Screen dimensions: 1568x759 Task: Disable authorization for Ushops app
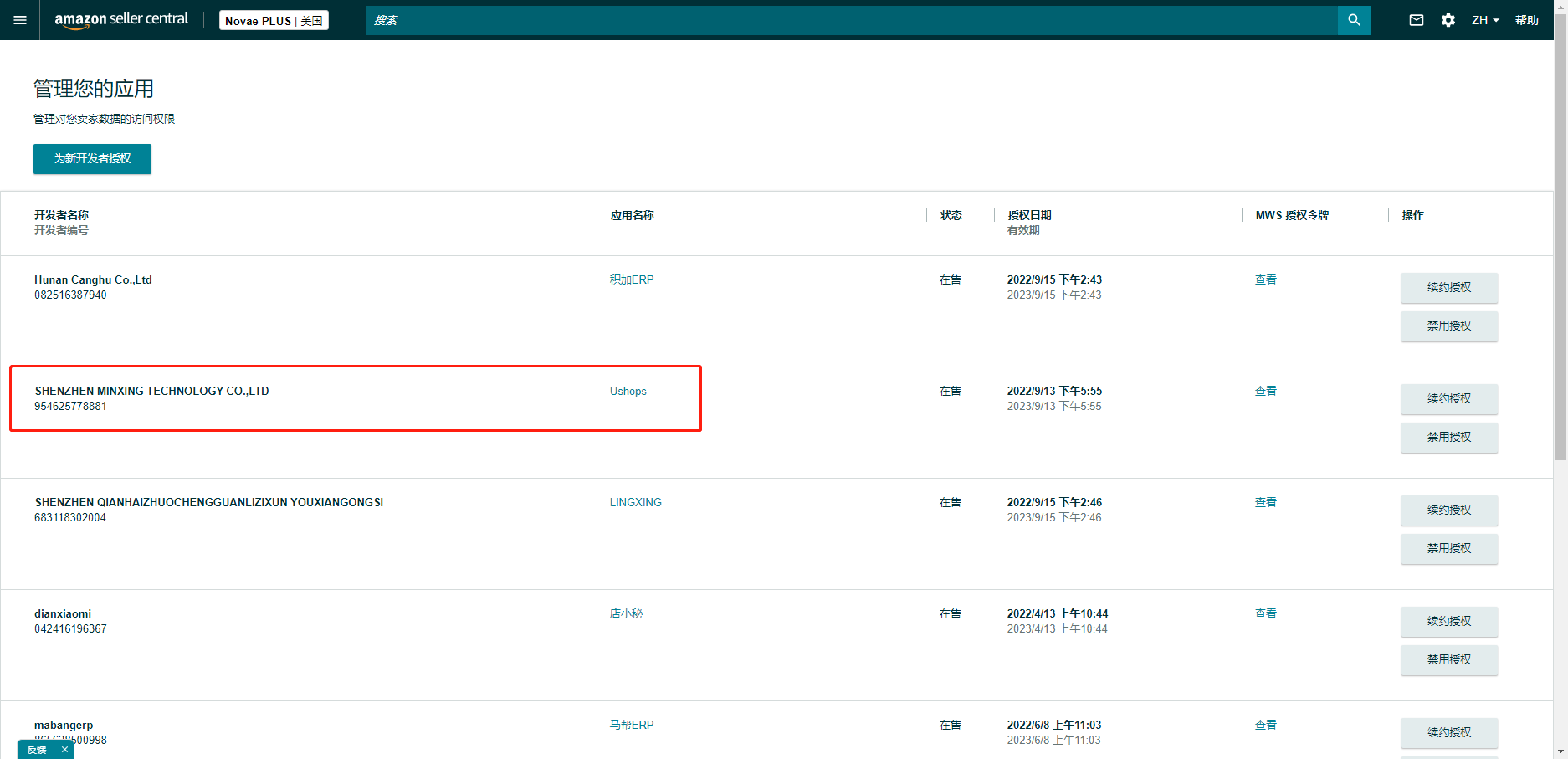coord(1448,438)
